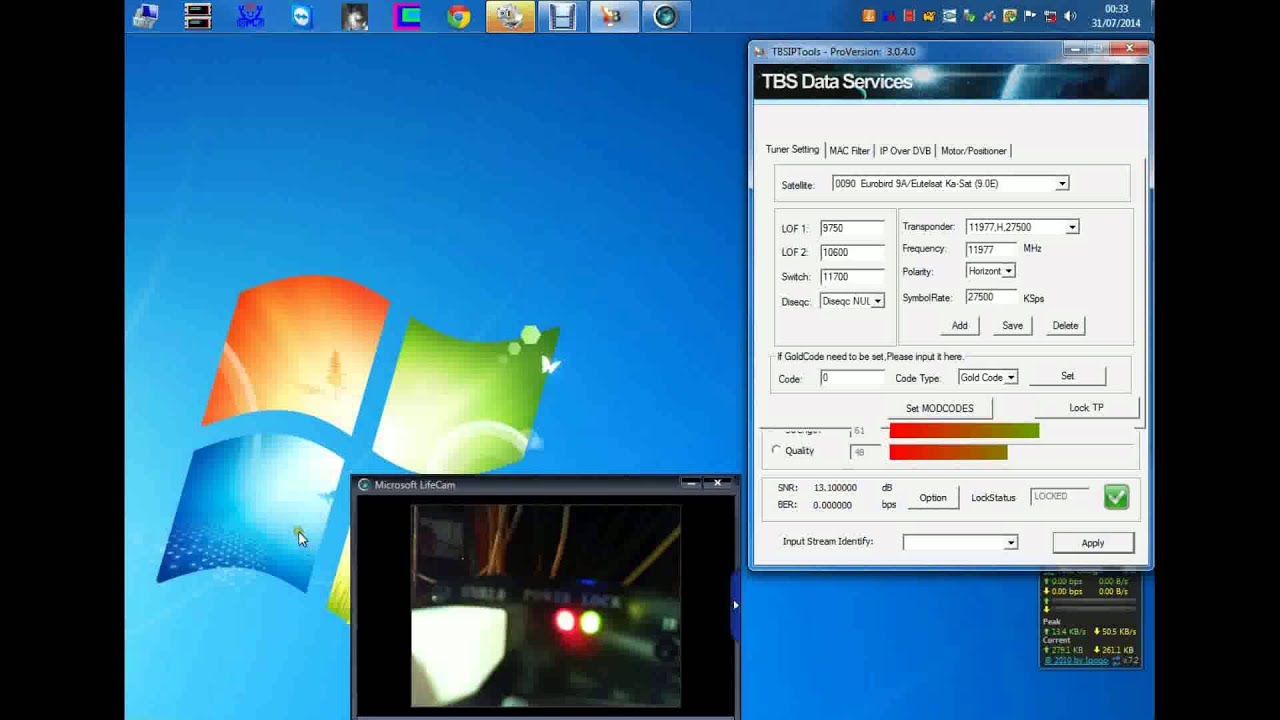Click the stacked server racks taskbar icon
Image resolution: width=1280 pixels, height=720 pixels.
[198, 17]
